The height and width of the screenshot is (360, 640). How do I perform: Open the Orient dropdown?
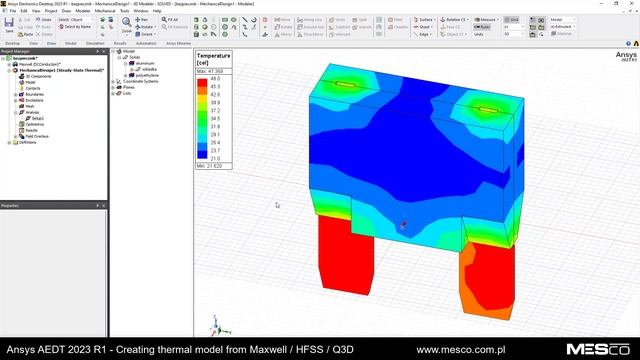point(146,34)
